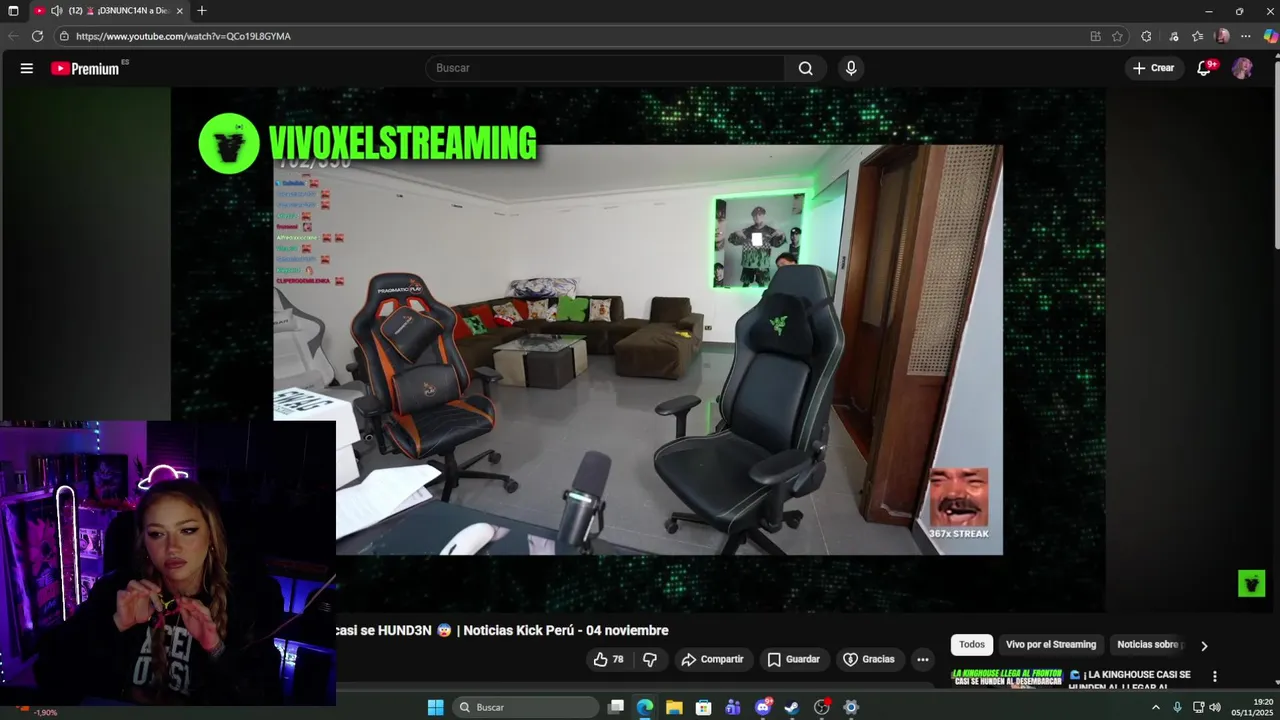Viewport: 1280px width, 720px height.
Task: Mute the tab using the speaker icon
Action: 56,11
